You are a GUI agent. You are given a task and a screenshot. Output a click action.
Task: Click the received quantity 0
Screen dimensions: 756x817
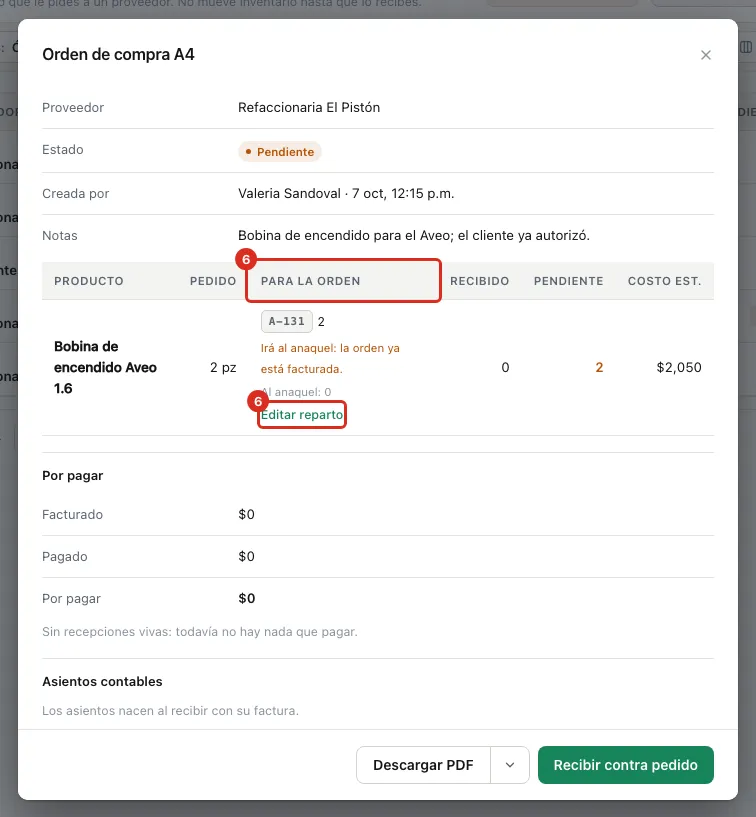pyautogui.click(x=505, y=367)
